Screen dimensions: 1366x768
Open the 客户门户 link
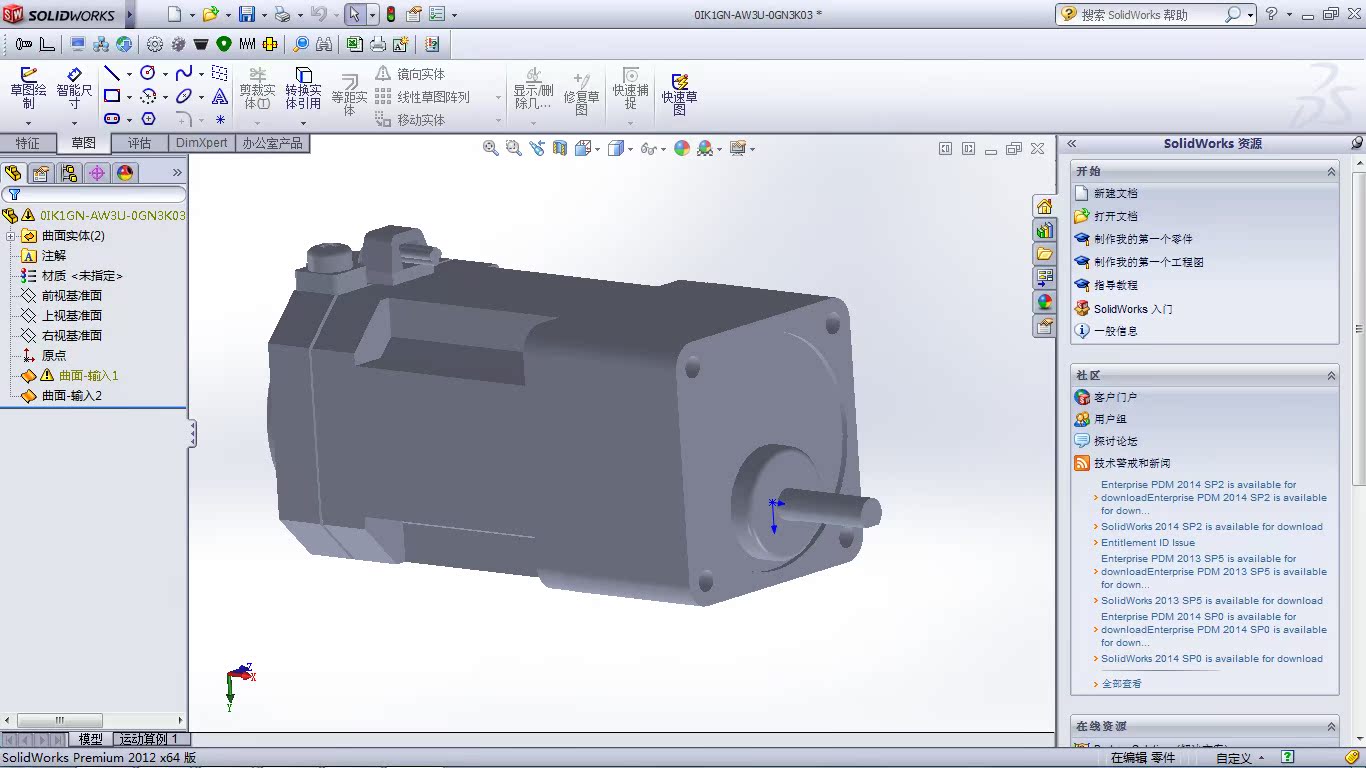(1115, 398)
